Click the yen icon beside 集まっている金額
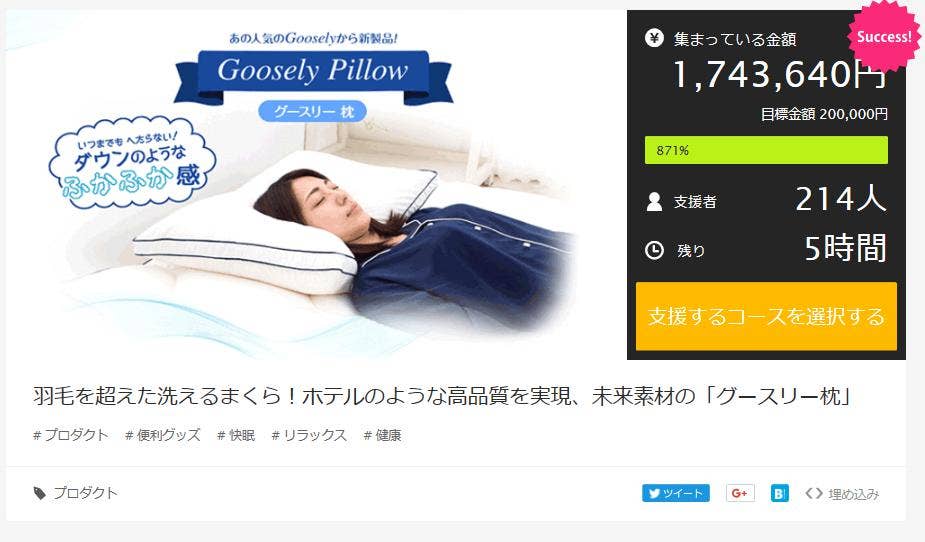Screen dimensions: 925x542 coord(654,38)
